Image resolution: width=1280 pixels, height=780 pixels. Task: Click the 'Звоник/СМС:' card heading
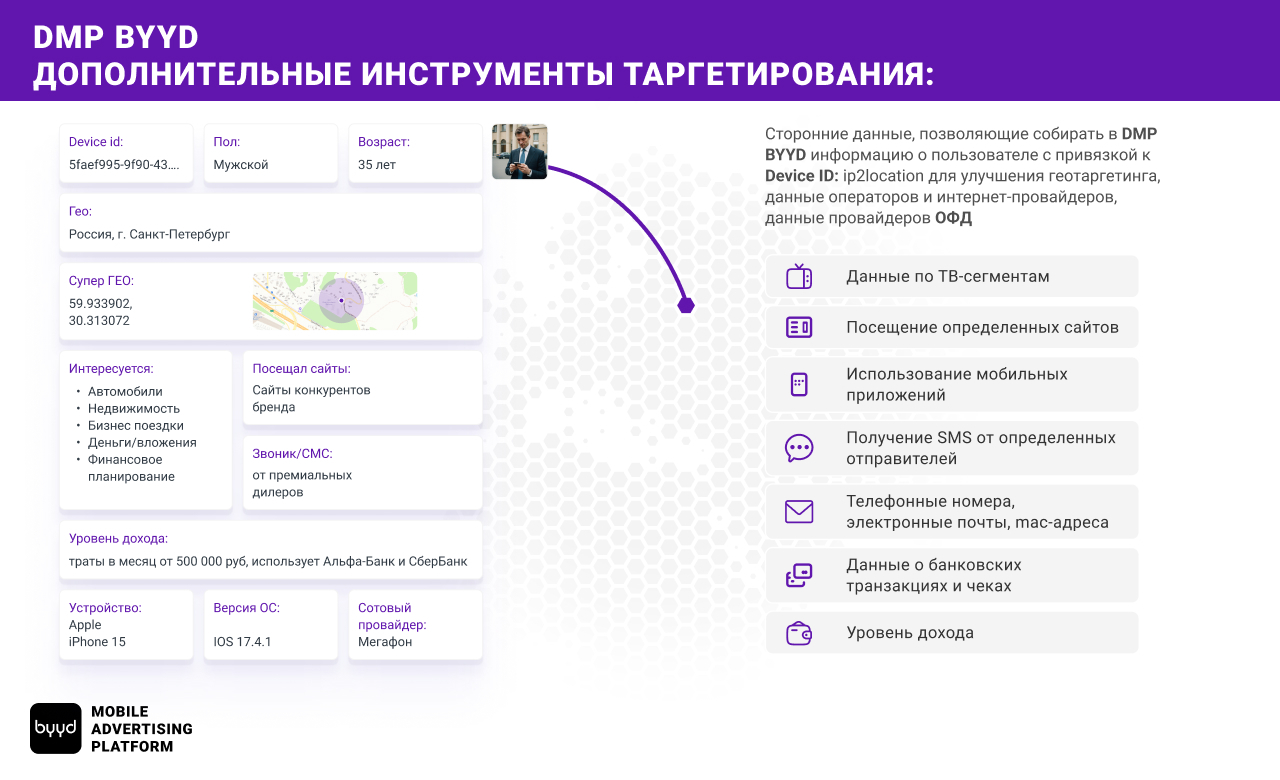click(292, 454)
